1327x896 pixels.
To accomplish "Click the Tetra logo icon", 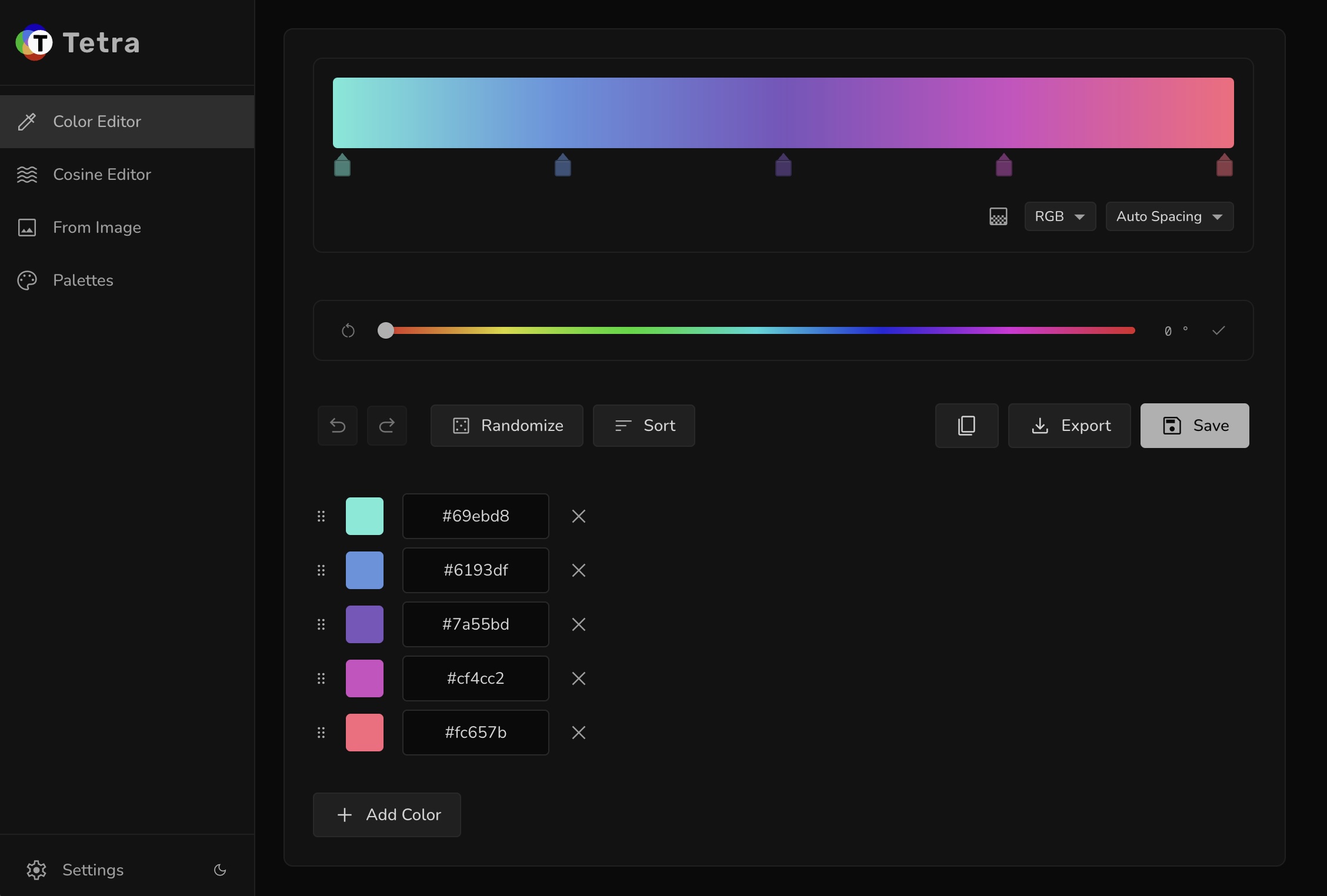I will tap(34, 42).
